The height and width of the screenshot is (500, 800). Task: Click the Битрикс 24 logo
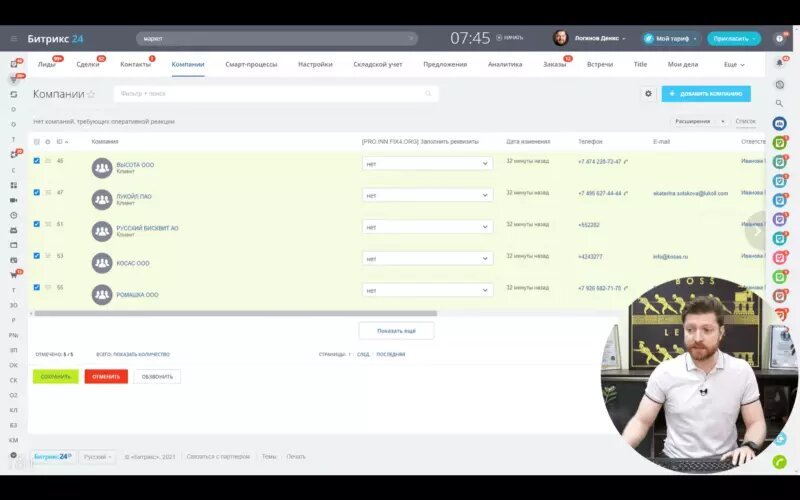point(55,39)
